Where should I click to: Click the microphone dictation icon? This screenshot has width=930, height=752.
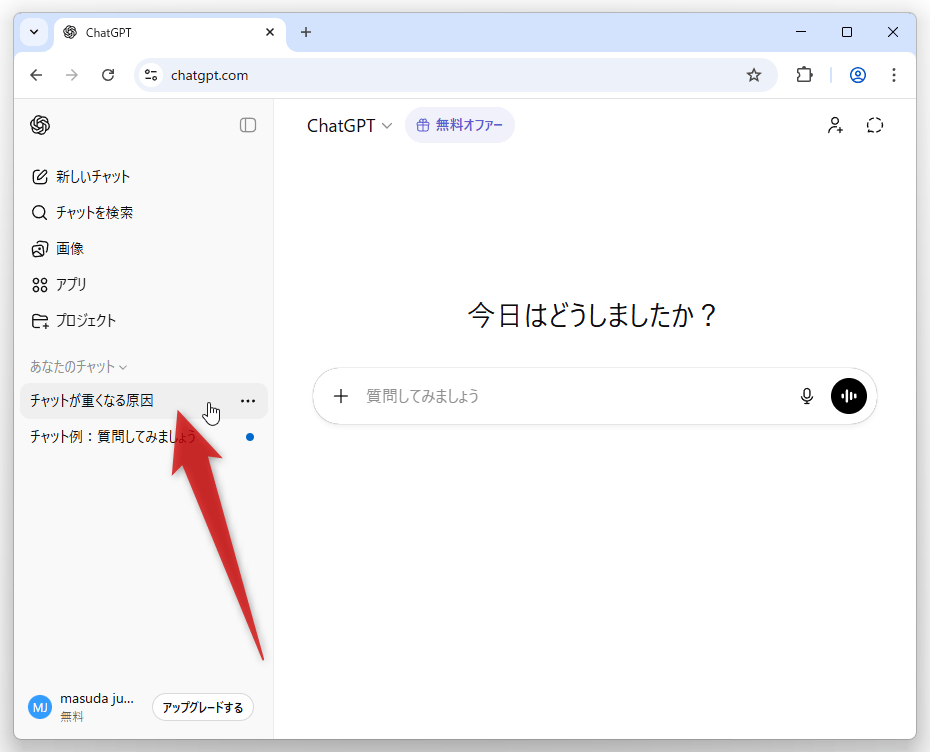pos(807,396)
